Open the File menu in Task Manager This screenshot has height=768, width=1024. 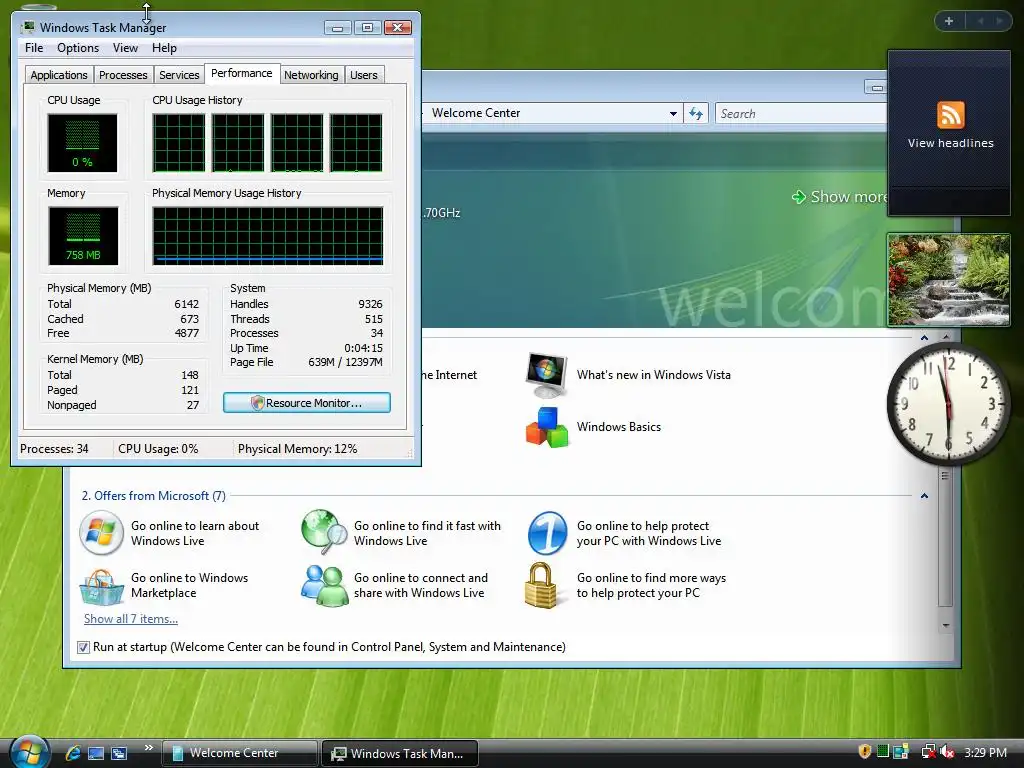[x=34, y=48]
